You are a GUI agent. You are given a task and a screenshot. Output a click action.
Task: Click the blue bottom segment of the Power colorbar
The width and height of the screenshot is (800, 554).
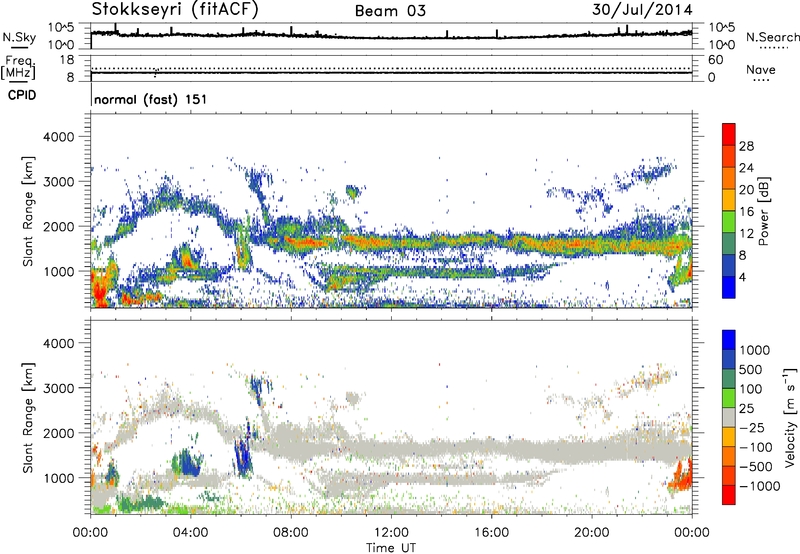click(x=729, y=287)
